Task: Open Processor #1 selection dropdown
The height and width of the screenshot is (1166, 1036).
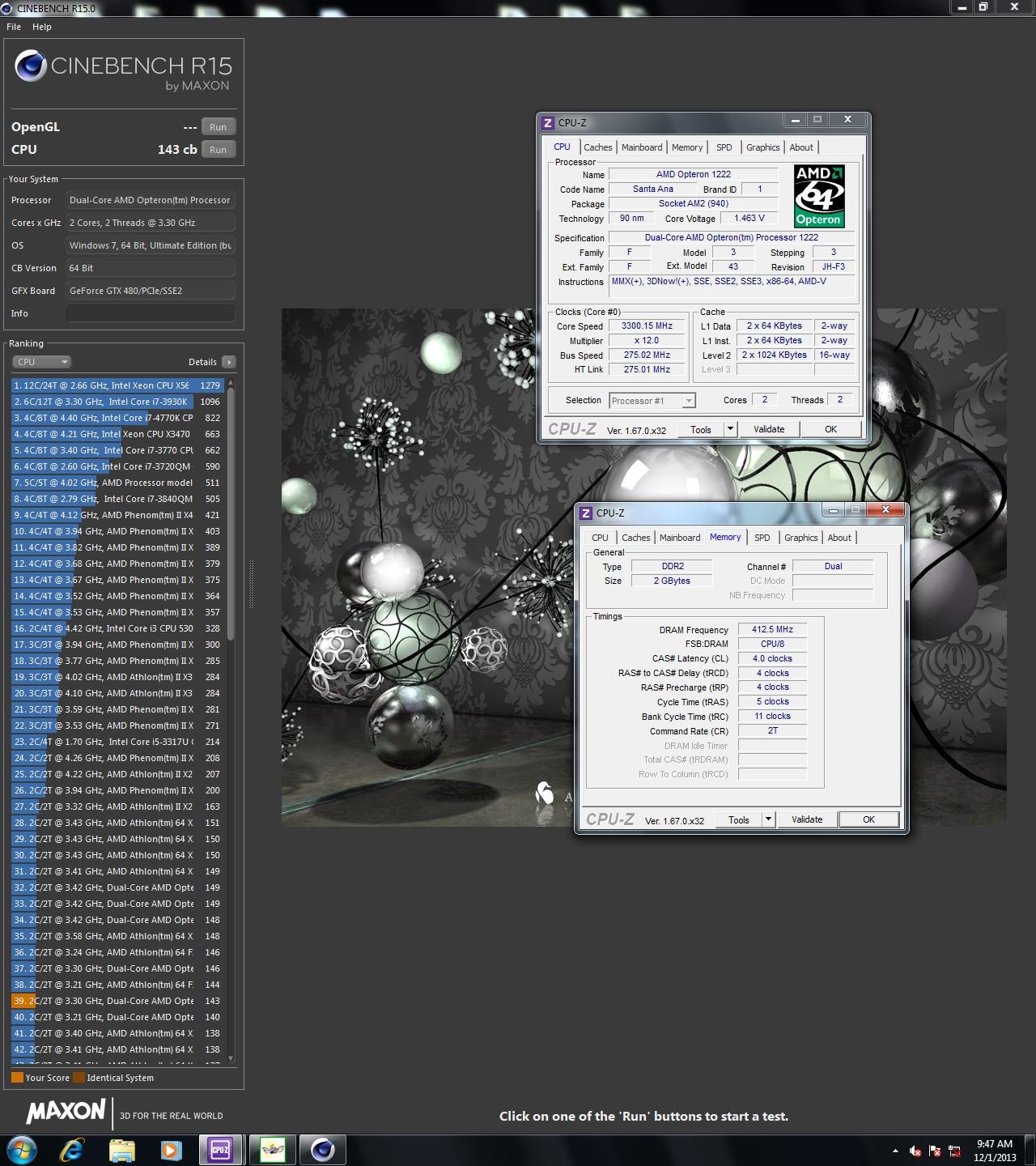Action: point(652,400)
